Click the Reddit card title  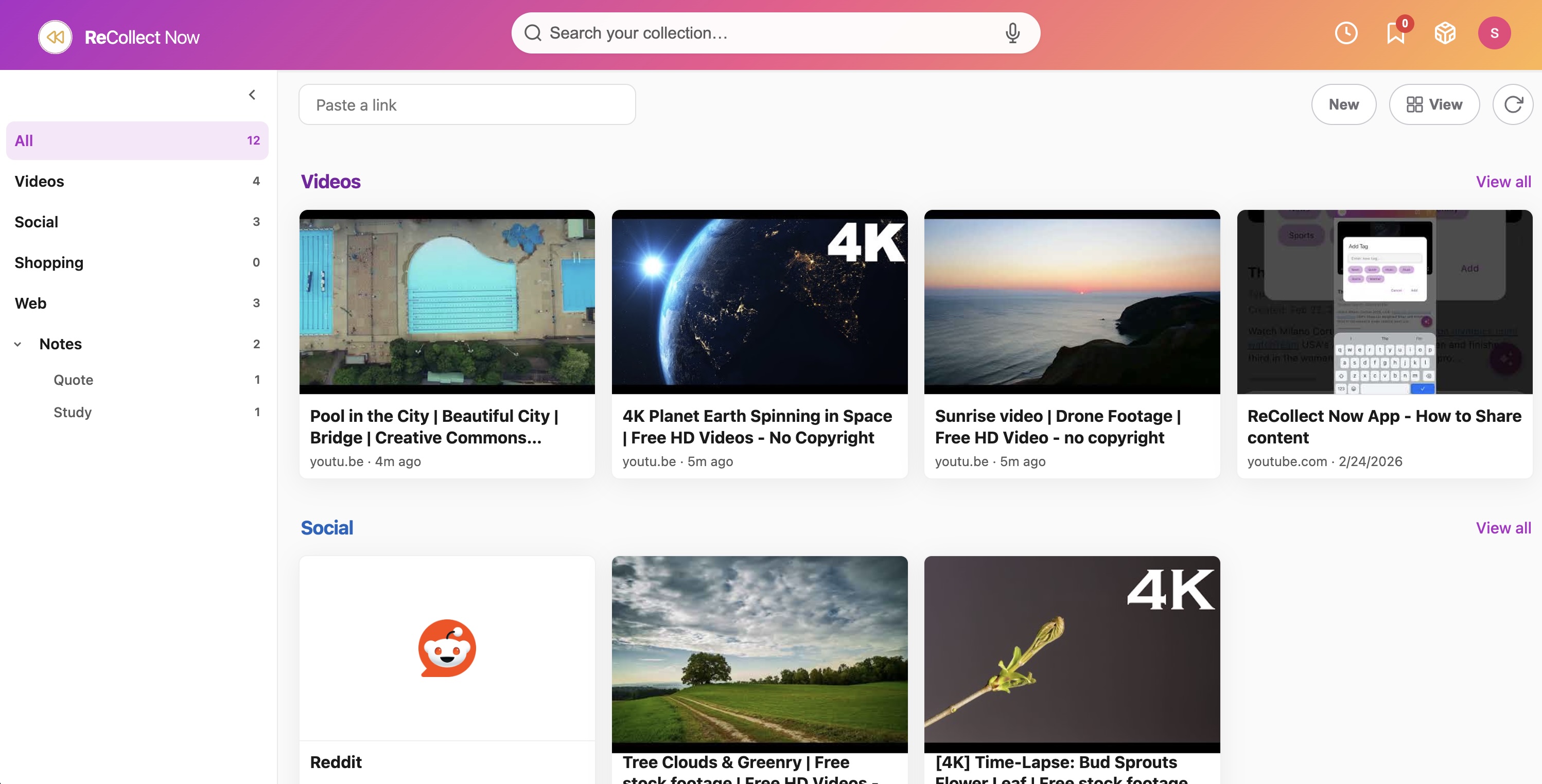pos(336,762)
